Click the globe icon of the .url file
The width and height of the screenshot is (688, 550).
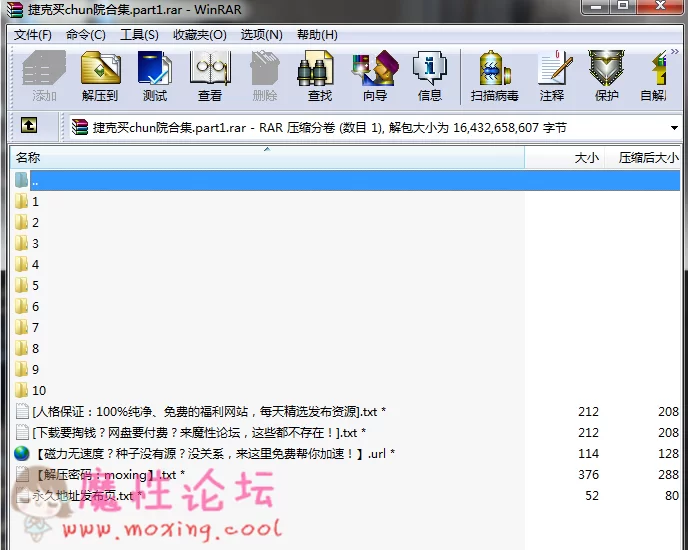22,453
